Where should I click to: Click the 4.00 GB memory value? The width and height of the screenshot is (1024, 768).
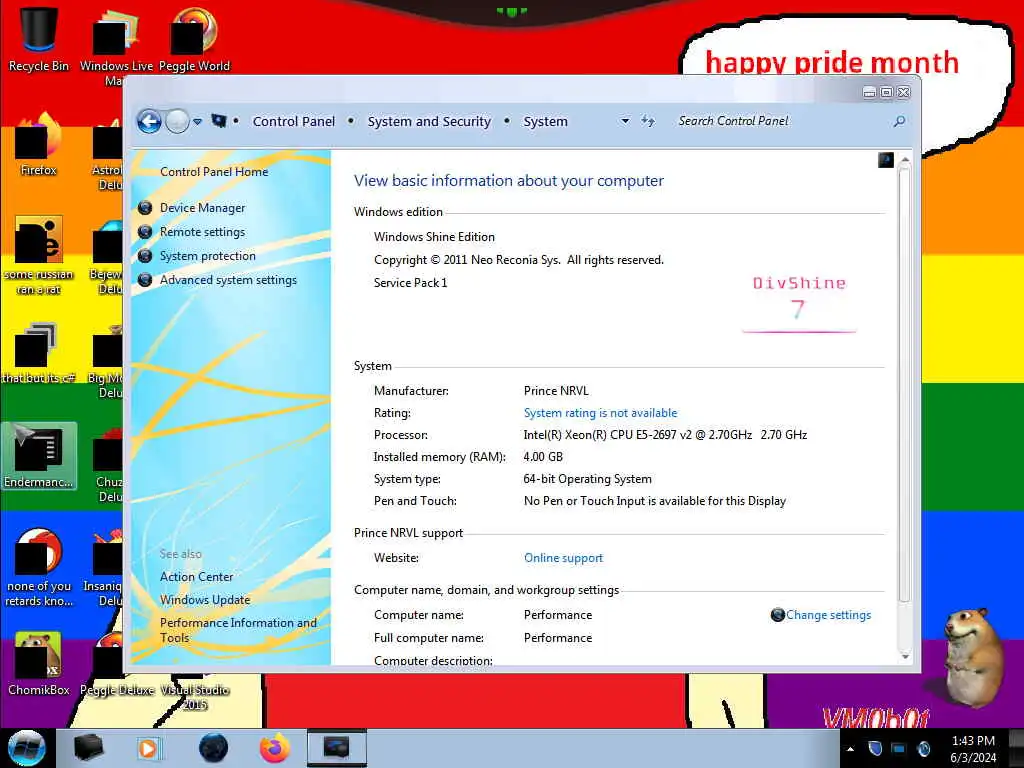pos(543,457)
